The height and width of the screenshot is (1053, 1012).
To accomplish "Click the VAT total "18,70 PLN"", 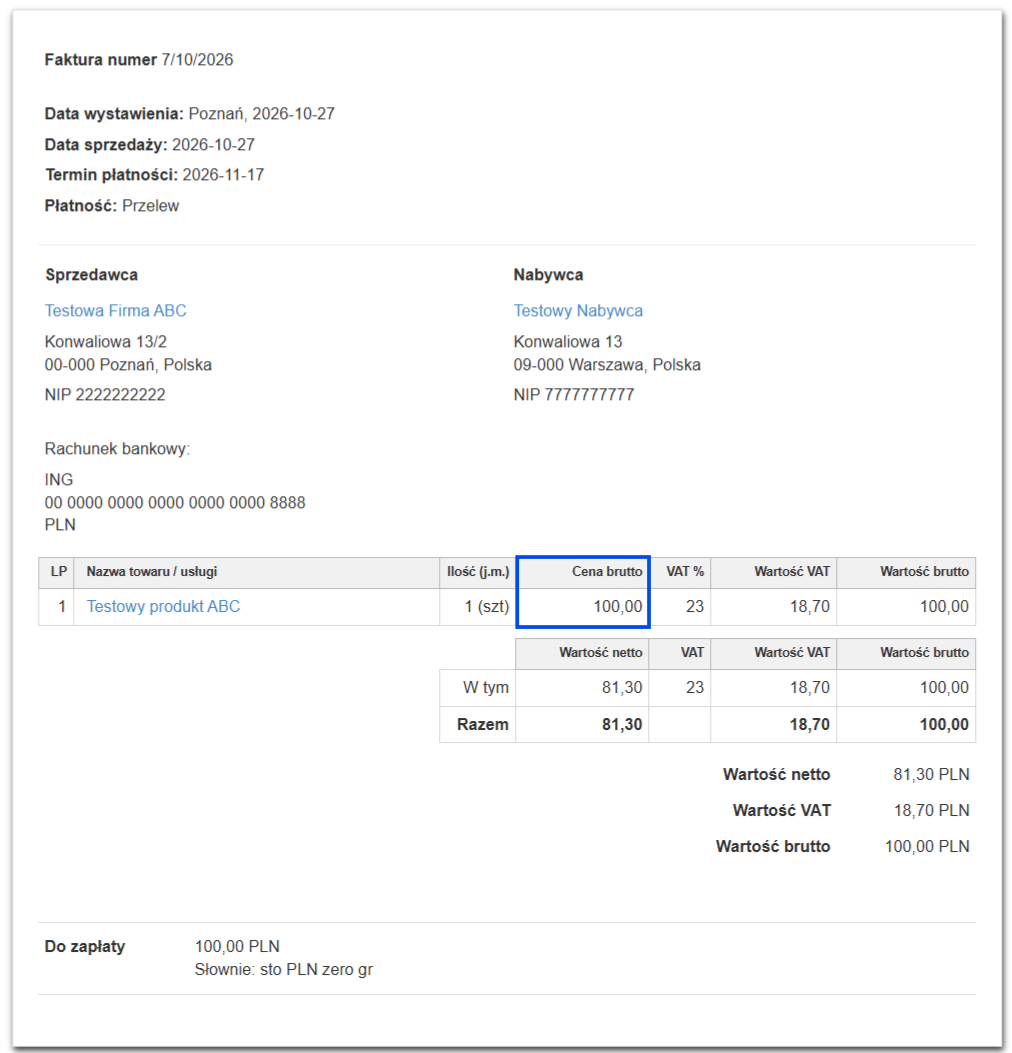I will [931, 811].
